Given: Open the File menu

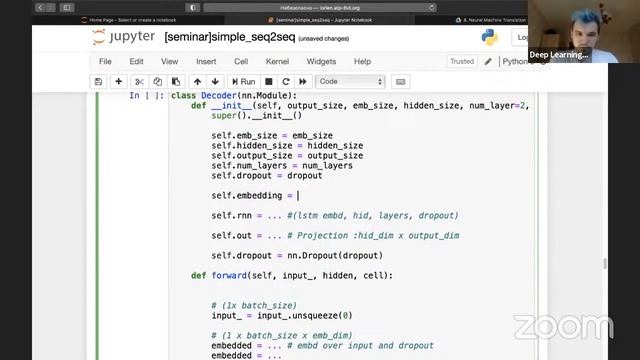Looking at the screenshot, I should point(105,62).
